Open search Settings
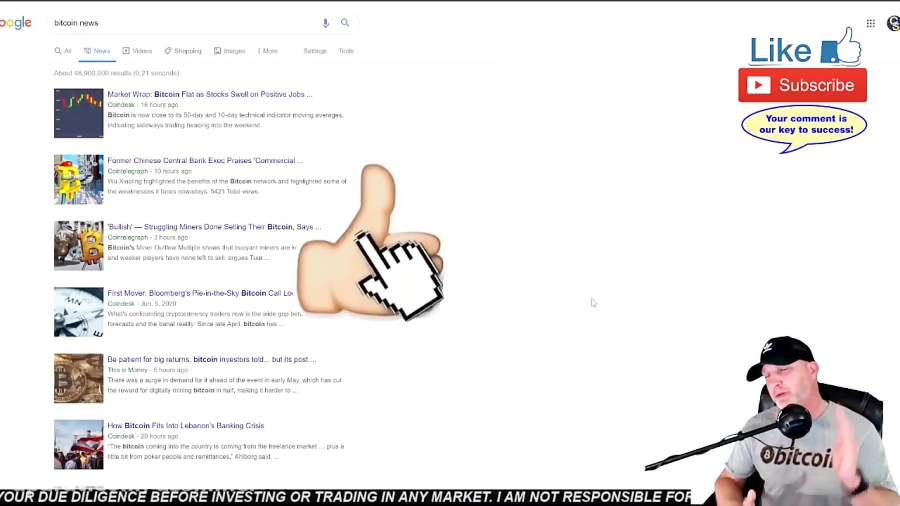The height and width of the screenshot is (506, 900). coord(315,51)
